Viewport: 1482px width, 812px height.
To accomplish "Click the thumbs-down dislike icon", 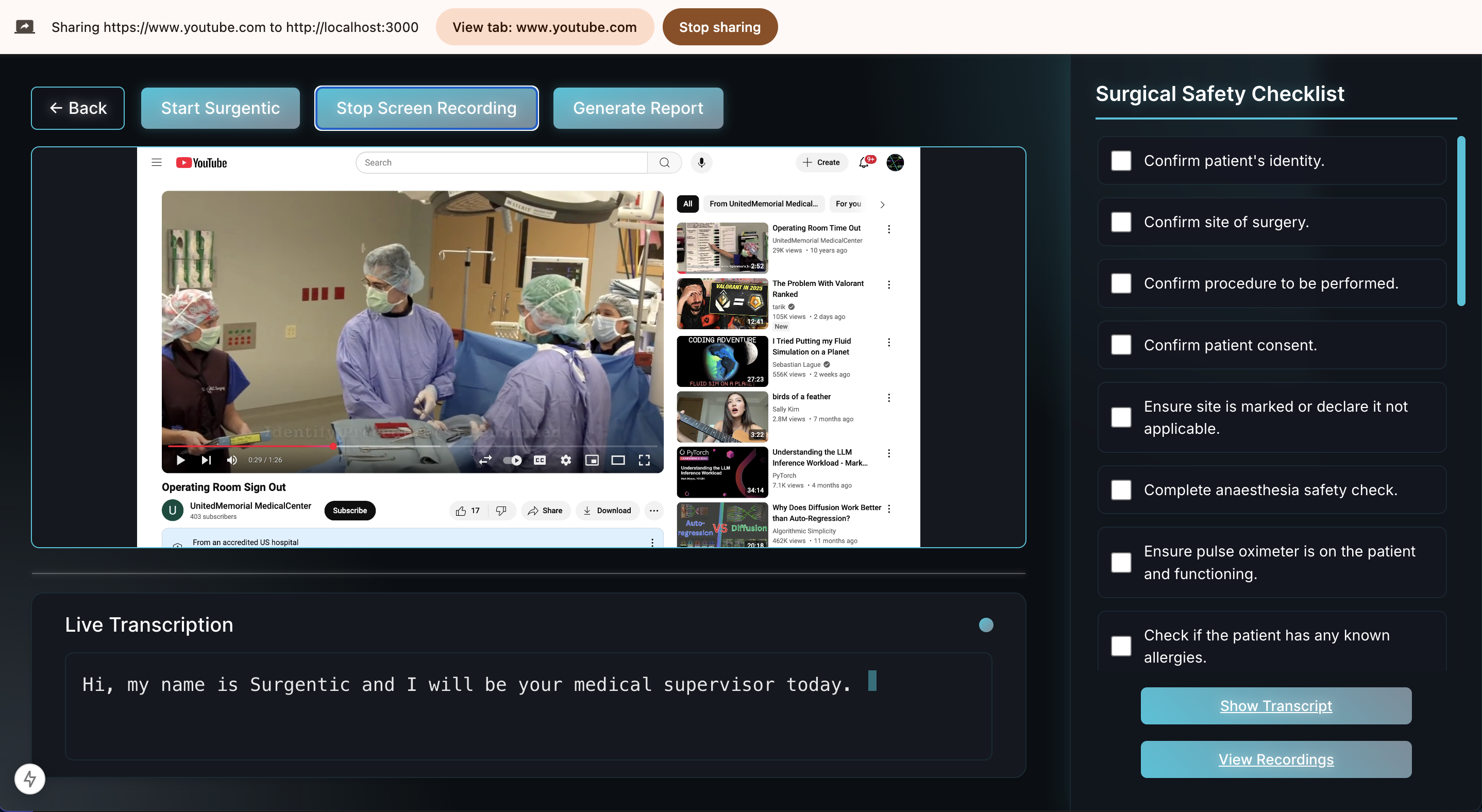I will (x=501, y=511).
